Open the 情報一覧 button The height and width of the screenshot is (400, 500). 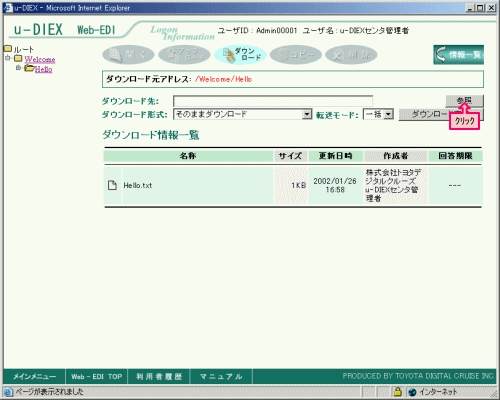pos(459,55)
